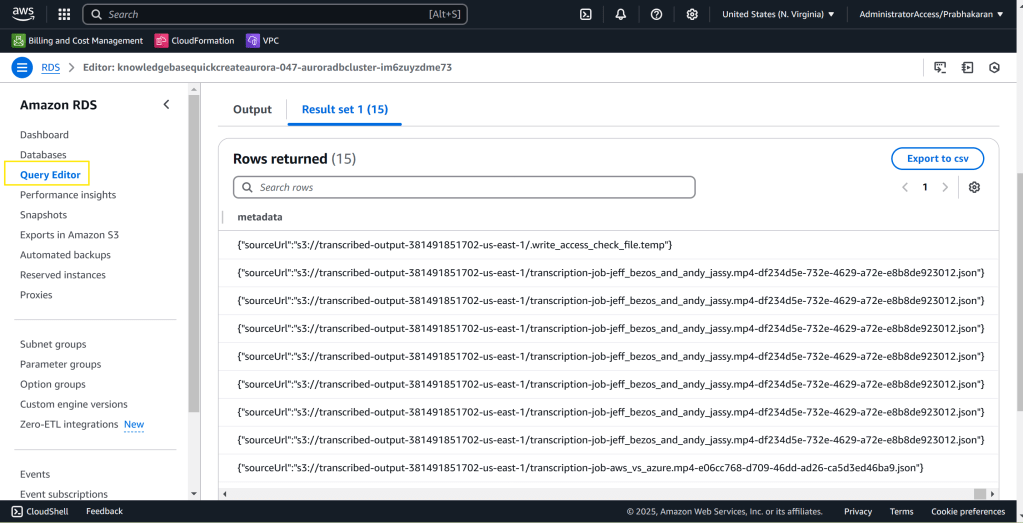Open the AWS services grid menu
Screen dimensions: 1023x523
(x=64, y=14)
